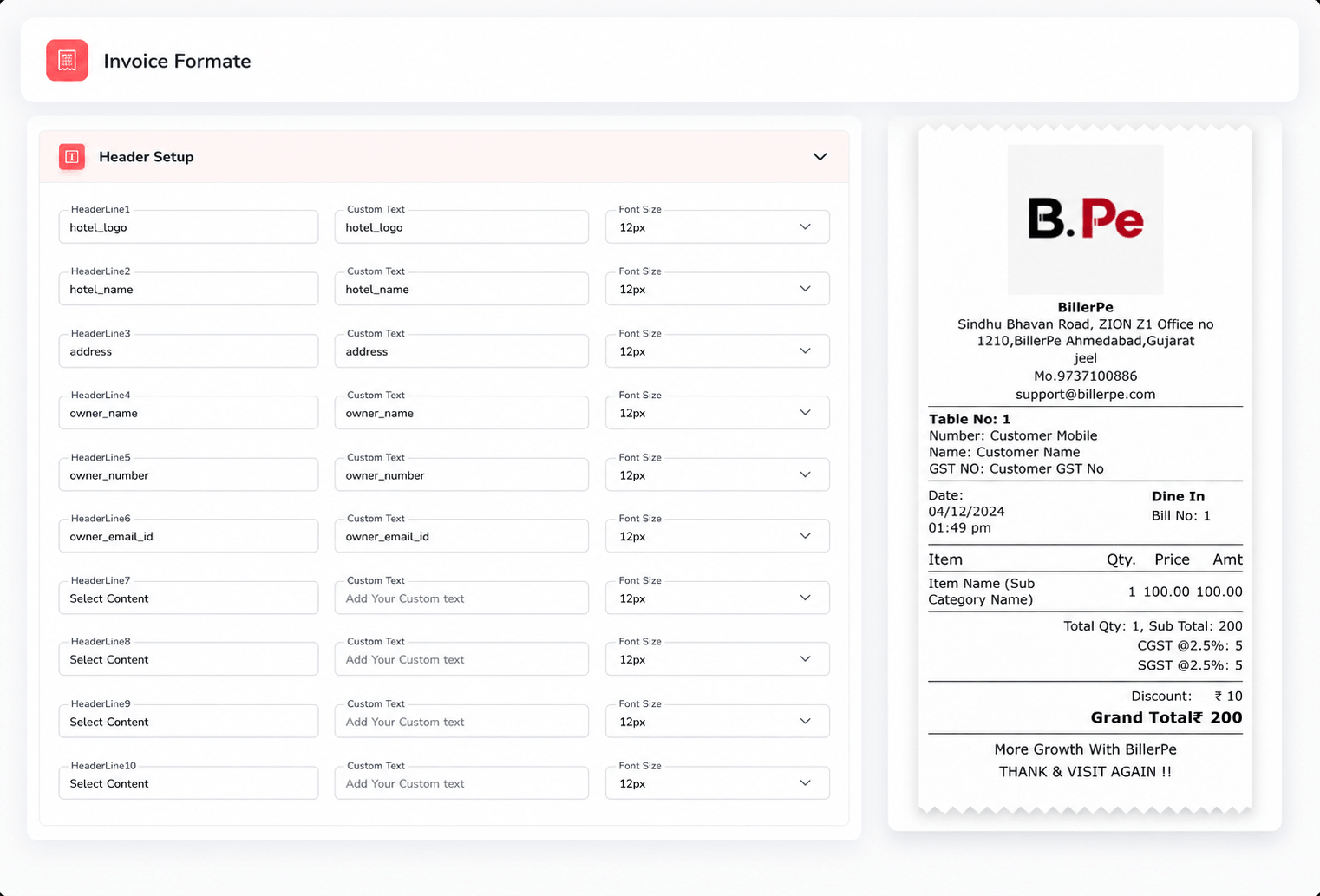Screen dimensions: 1320x896
Task: Select the HeaderLine5 owner_number field
Action: pos(188,475)
